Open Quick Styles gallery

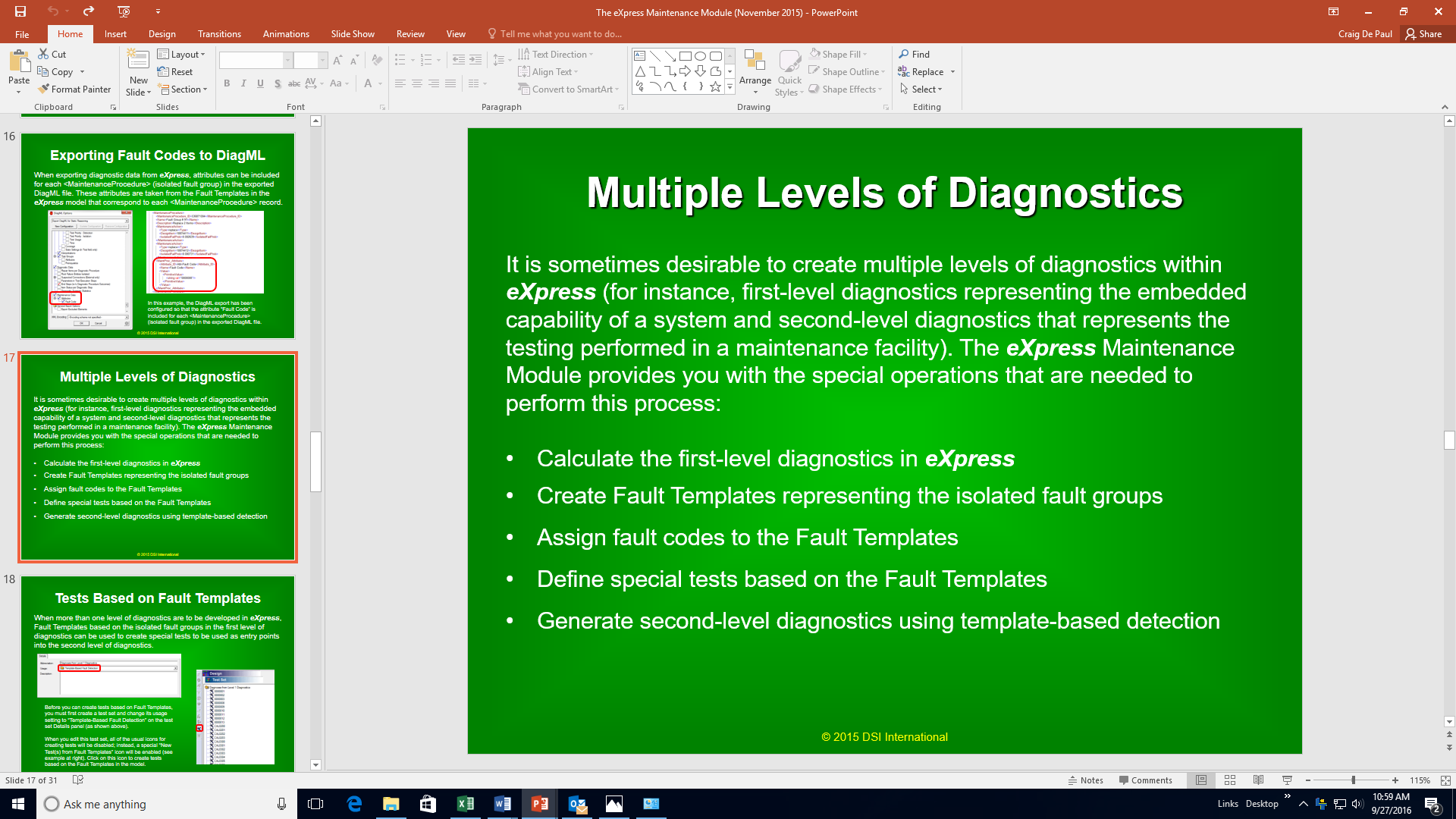[x=789, y=73]
